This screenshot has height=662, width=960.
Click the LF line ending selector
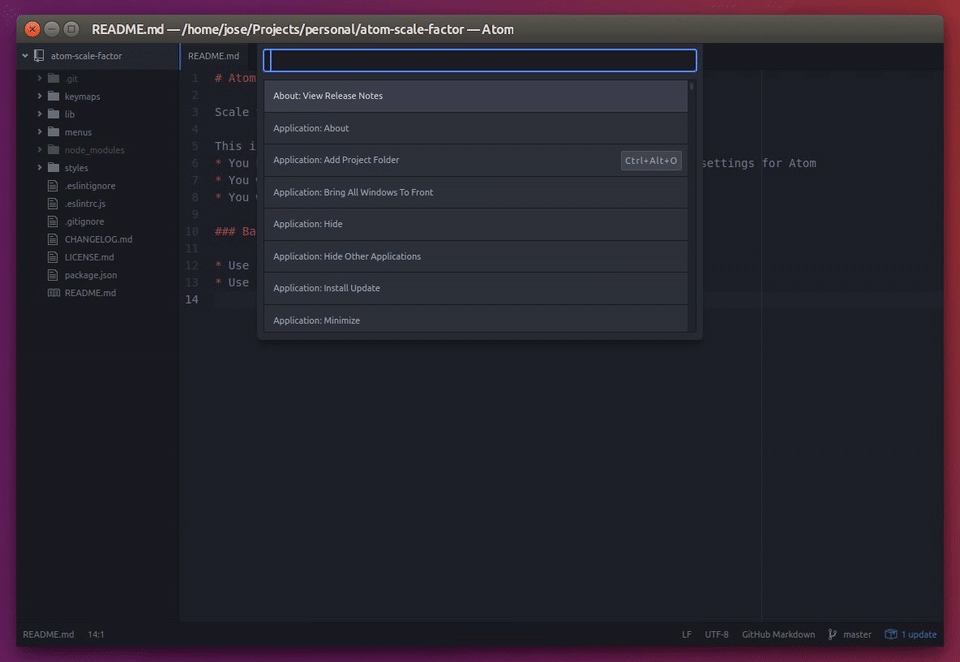coord(686,634)
